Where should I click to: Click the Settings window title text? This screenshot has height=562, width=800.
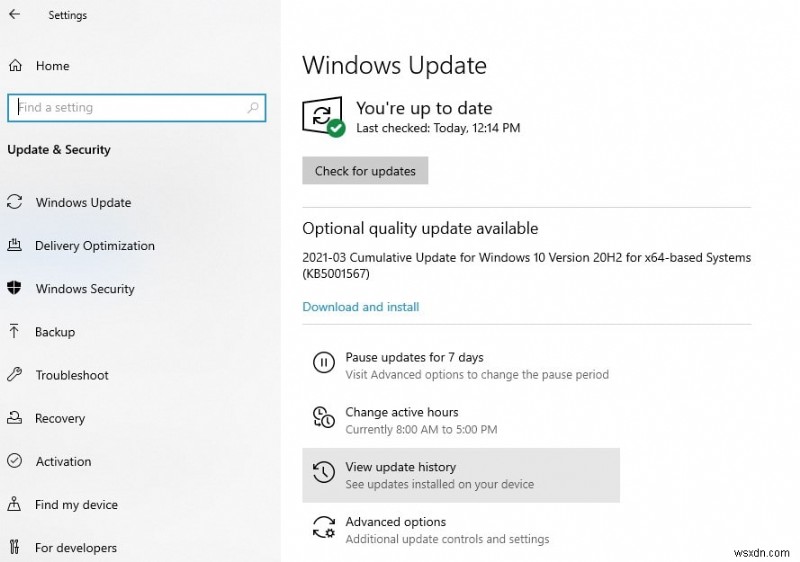point(67,15)
